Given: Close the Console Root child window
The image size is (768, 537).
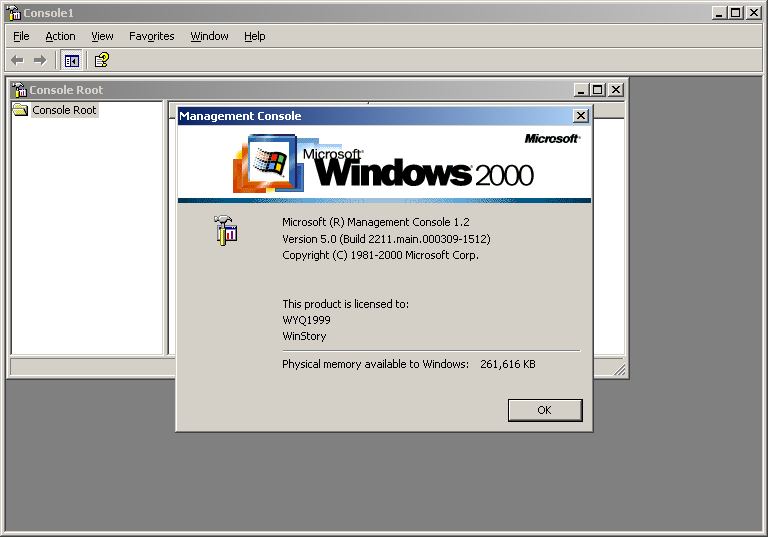Looking at the screenshot, I should [615, 90].
